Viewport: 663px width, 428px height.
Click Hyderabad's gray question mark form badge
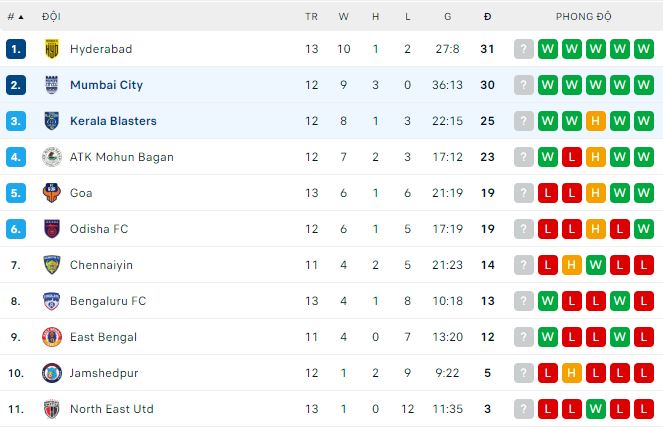[523, 49]
